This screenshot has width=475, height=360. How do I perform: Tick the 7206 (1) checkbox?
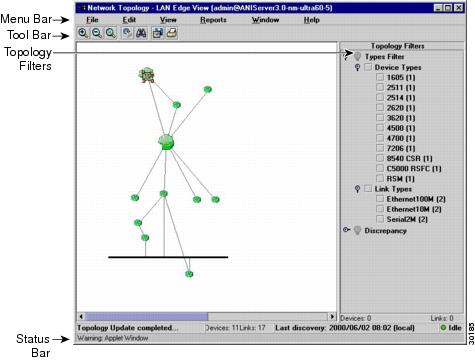[380, 148]
